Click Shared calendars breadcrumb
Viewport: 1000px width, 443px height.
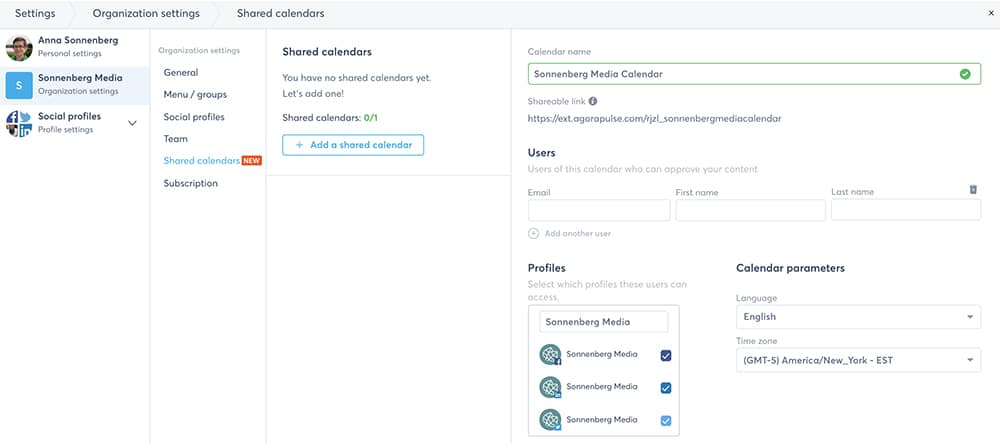pos(281,13)
